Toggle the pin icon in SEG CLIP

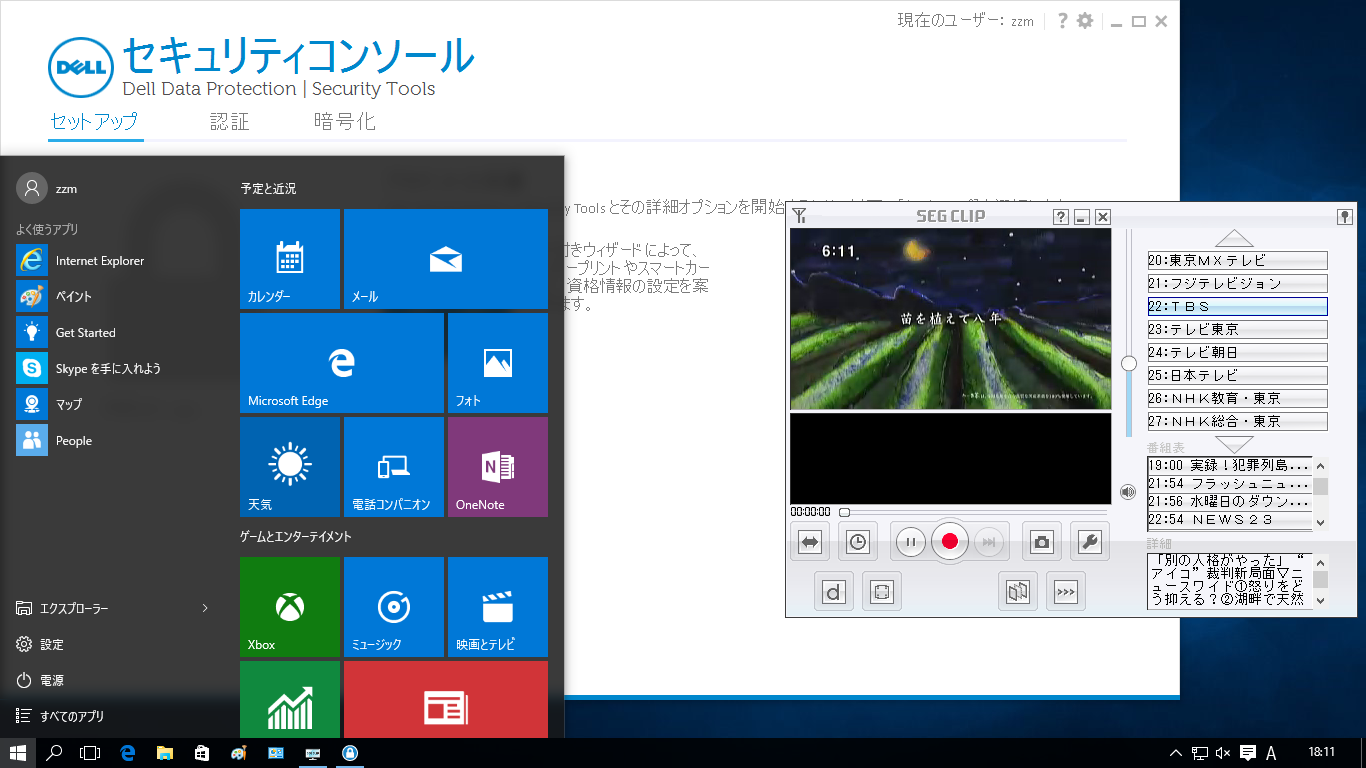(x=1345, y=217)
